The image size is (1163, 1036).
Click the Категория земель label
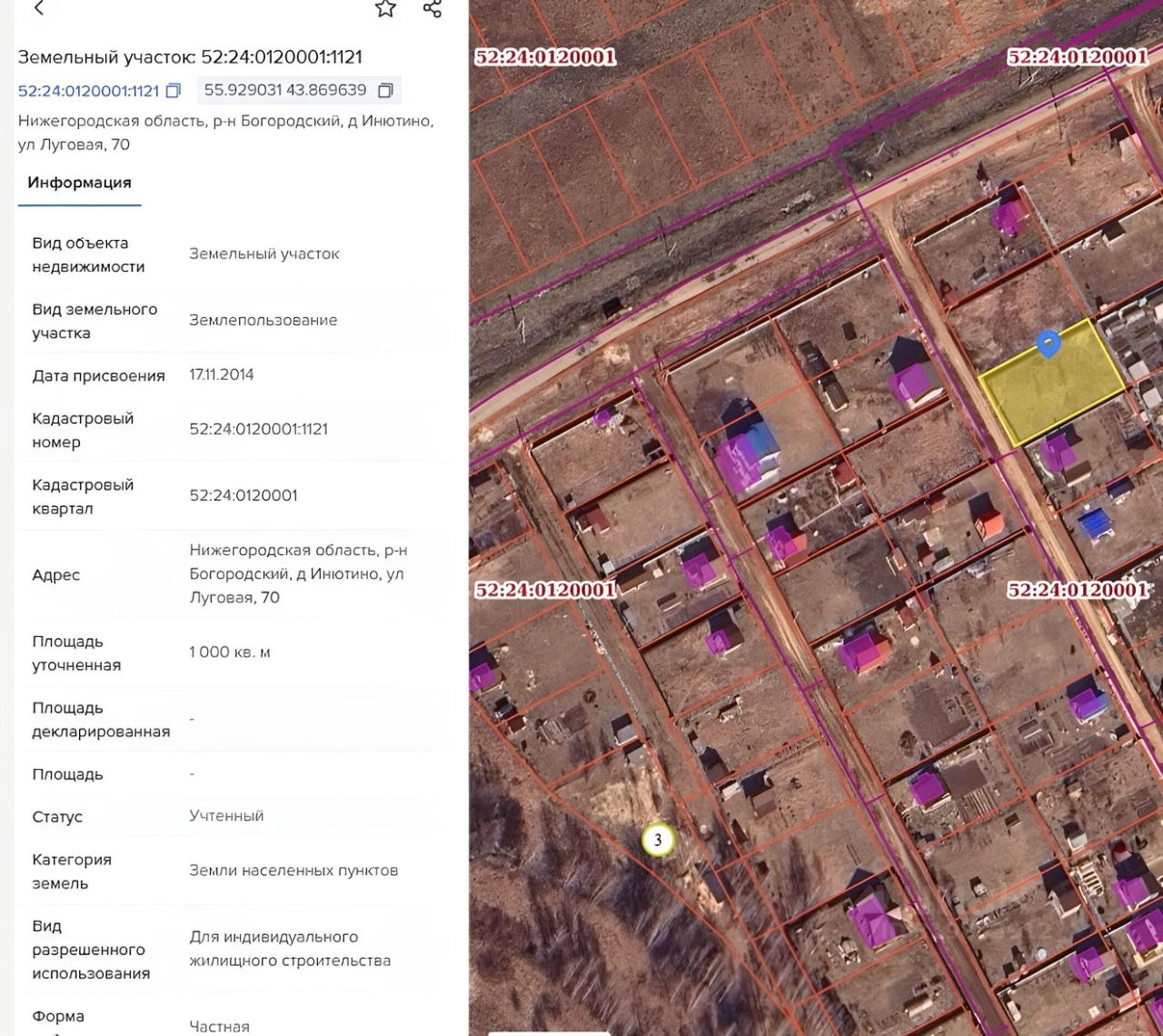[x=72, y=872]
